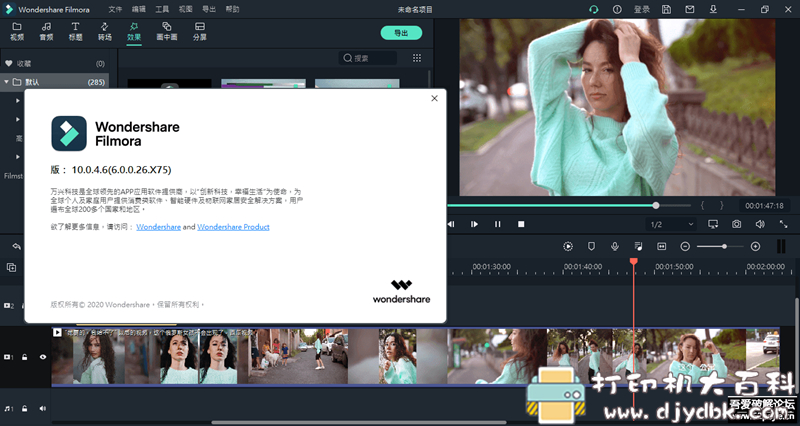Open the preview display settings monitor icon
Viewport: 800px width, 426px height.
713,224
